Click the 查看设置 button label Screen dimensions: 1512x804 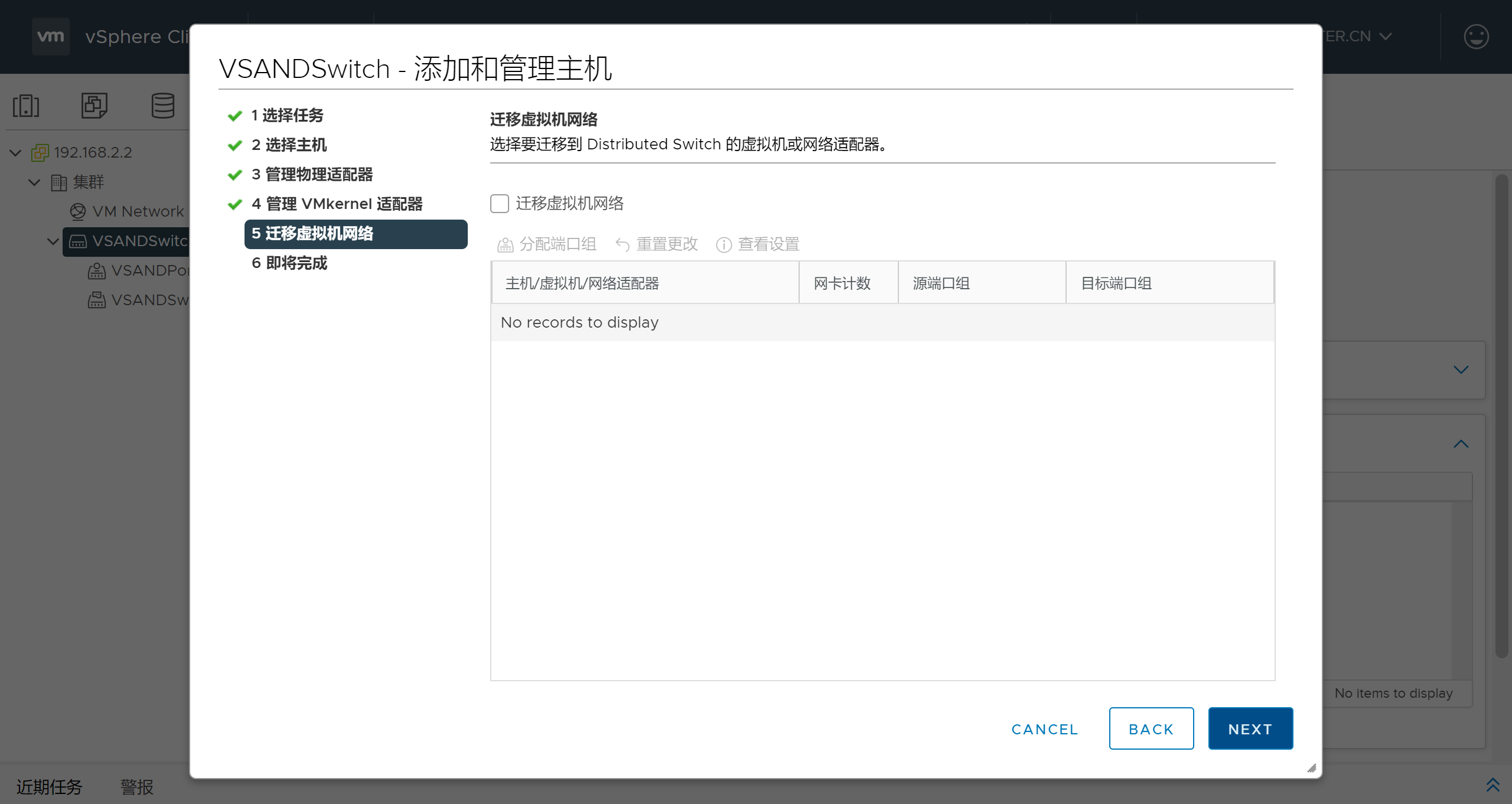click(768, 244)
